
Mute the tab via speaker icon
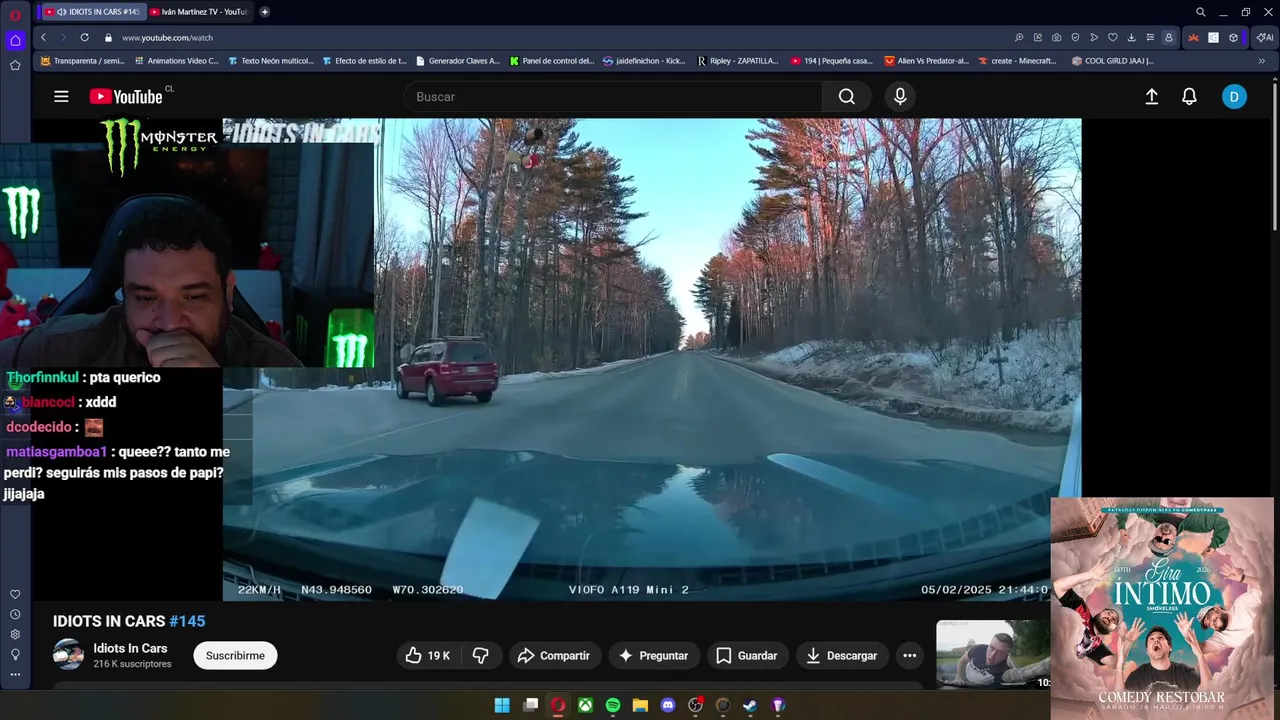[61, 12]
